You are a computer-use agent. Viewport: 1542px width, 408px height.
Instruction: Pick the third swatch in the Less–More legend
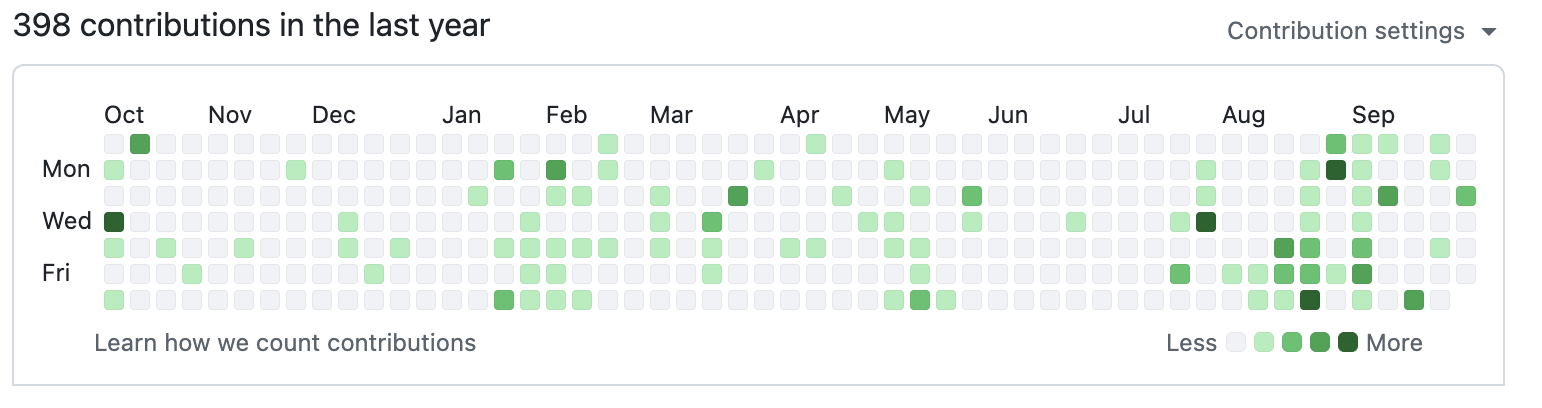click(x=1292, y=343)
